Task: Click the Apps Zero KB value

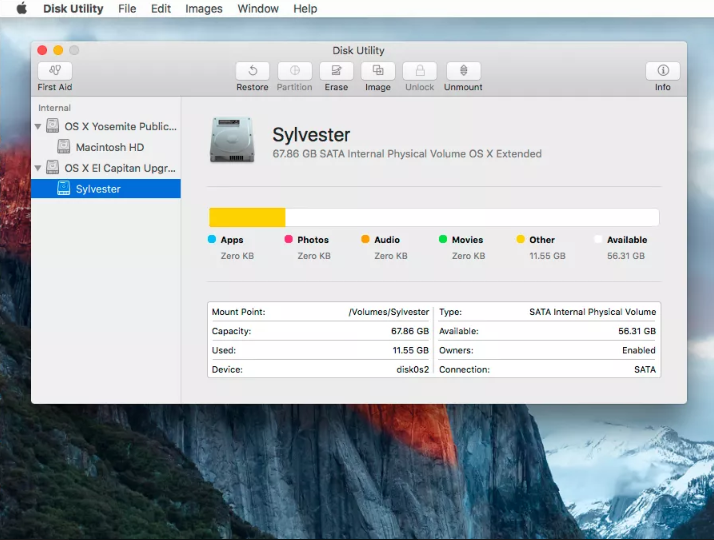Action: coord(237,256)
